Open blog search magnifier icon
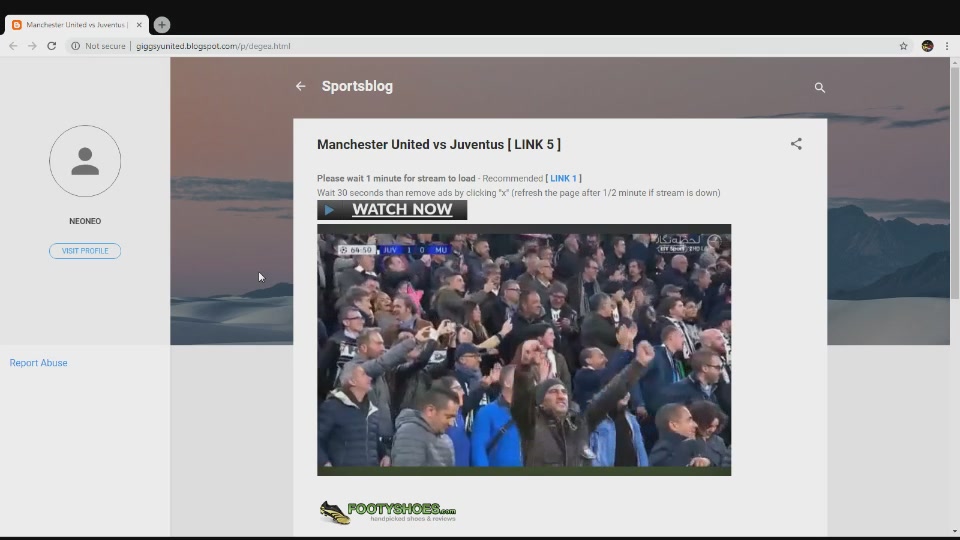The width and height of the screenshot is (960, 540). [x=819, y=88]
